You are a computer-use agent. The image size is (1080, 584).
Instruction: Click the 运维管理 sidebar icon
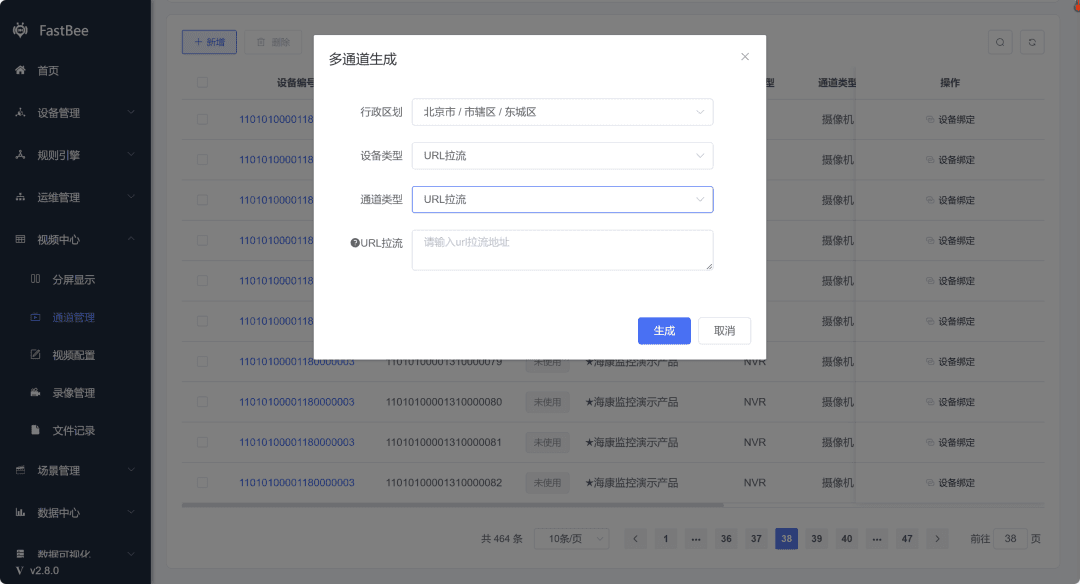[21, 197]
